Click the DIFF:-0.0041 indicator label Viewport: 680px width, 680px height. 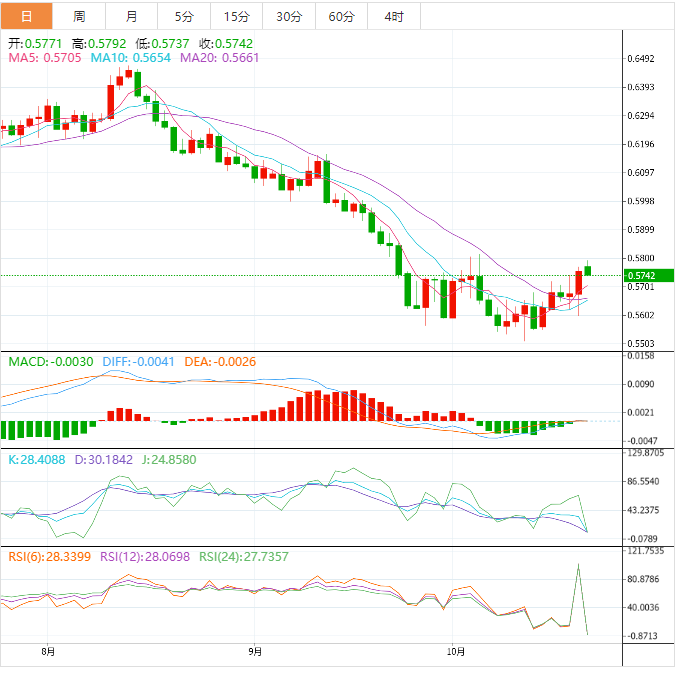(138, 362)
